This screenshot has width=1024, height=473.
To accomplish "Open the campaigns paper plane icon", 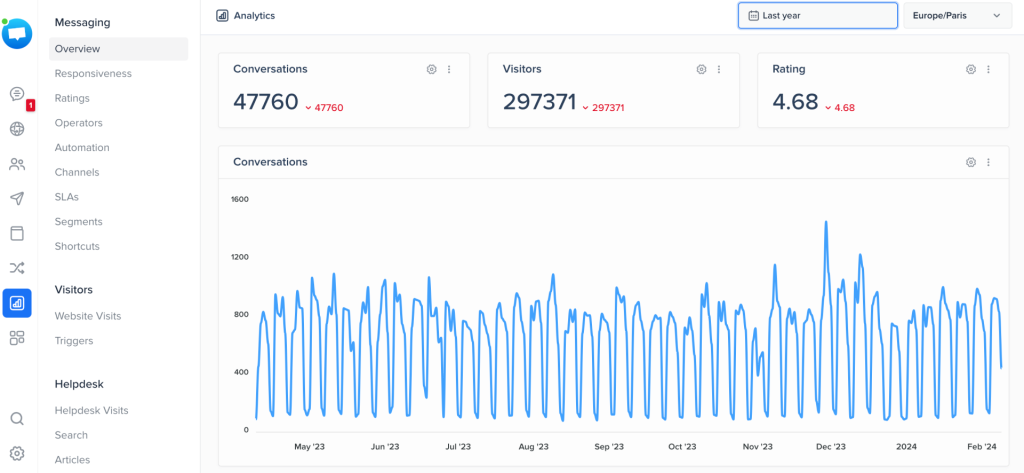I will (17, 199).
